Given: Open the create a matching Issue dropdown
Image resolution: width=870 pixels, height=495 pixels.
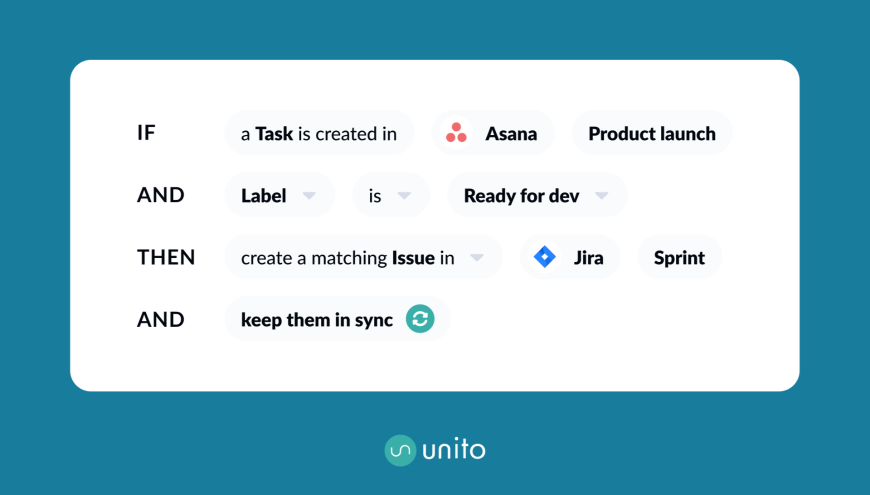Looking at the screenshot, I should coord(477,257).
